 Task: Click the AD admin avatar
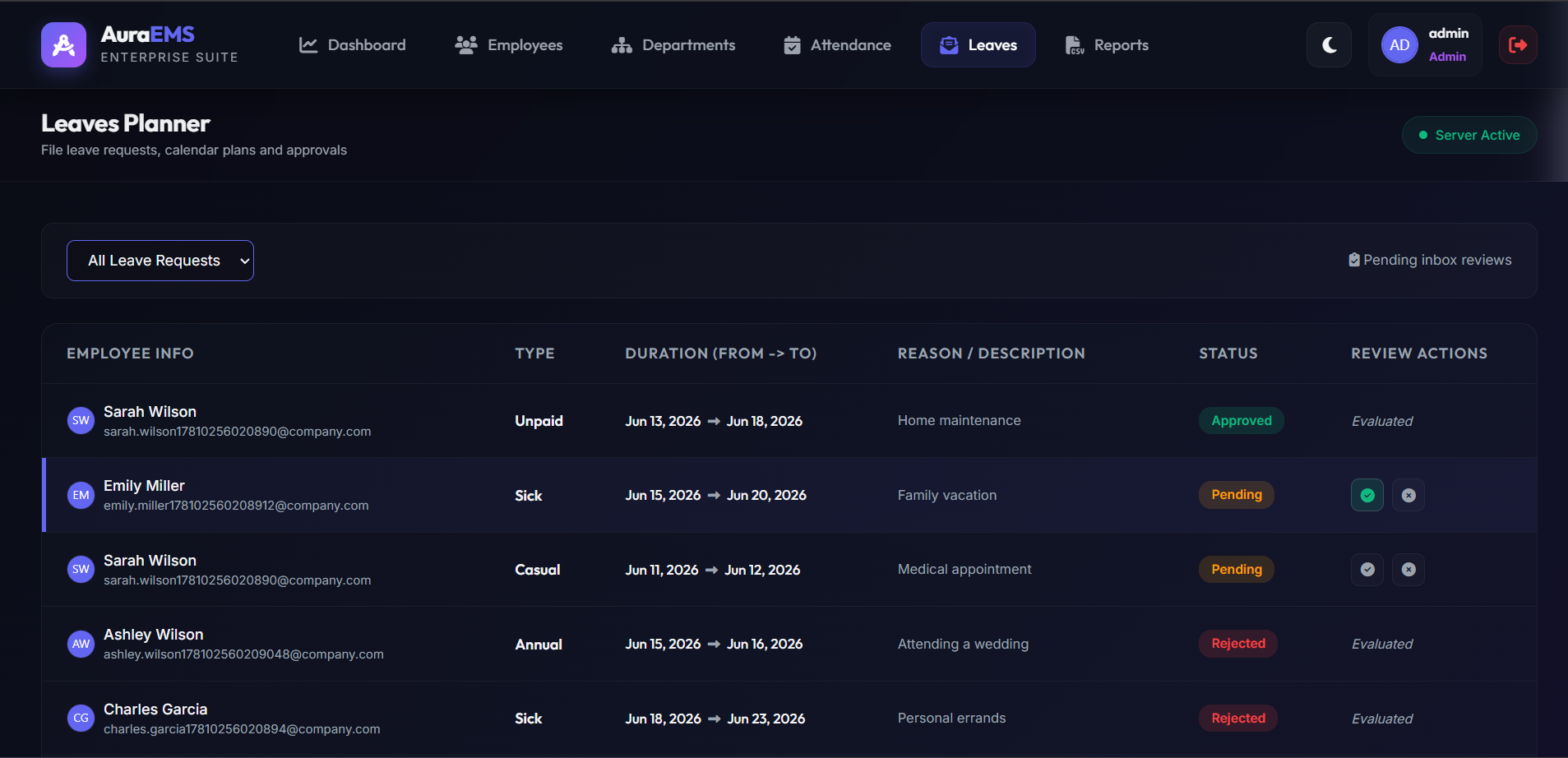click(x=1399, y=45)
